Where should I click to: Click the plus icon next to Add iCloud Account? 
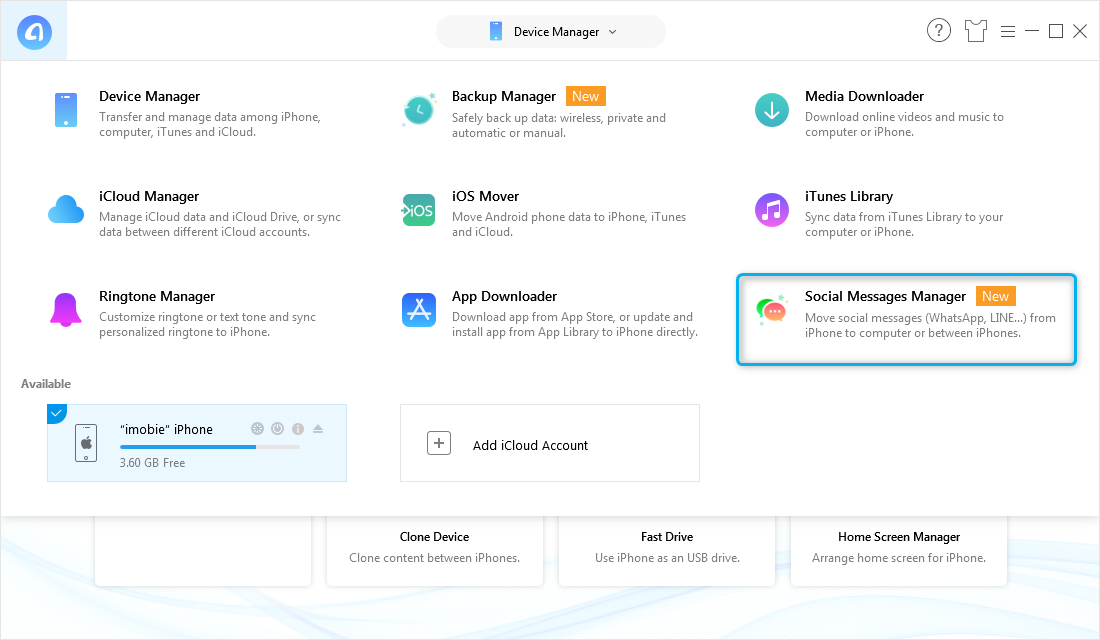pos(439,443)
